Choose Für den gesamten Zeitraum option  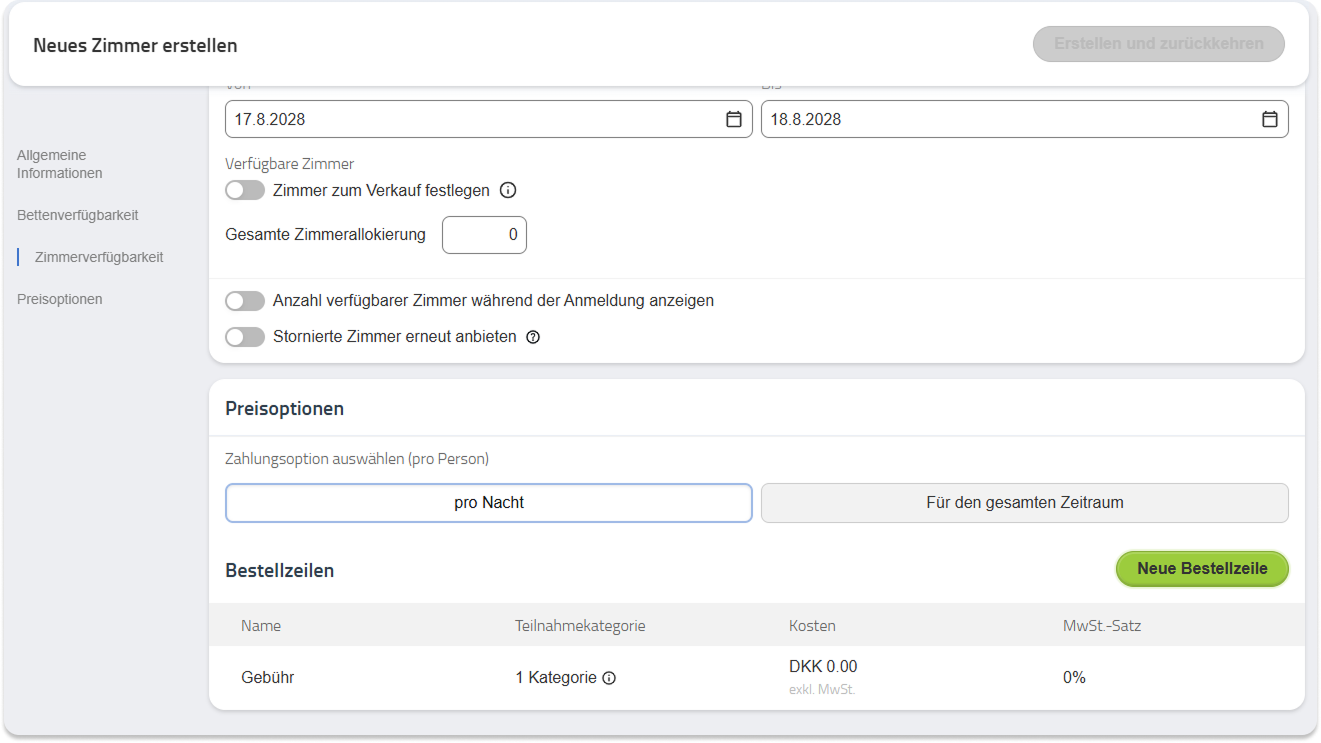tap(1025, 503)
